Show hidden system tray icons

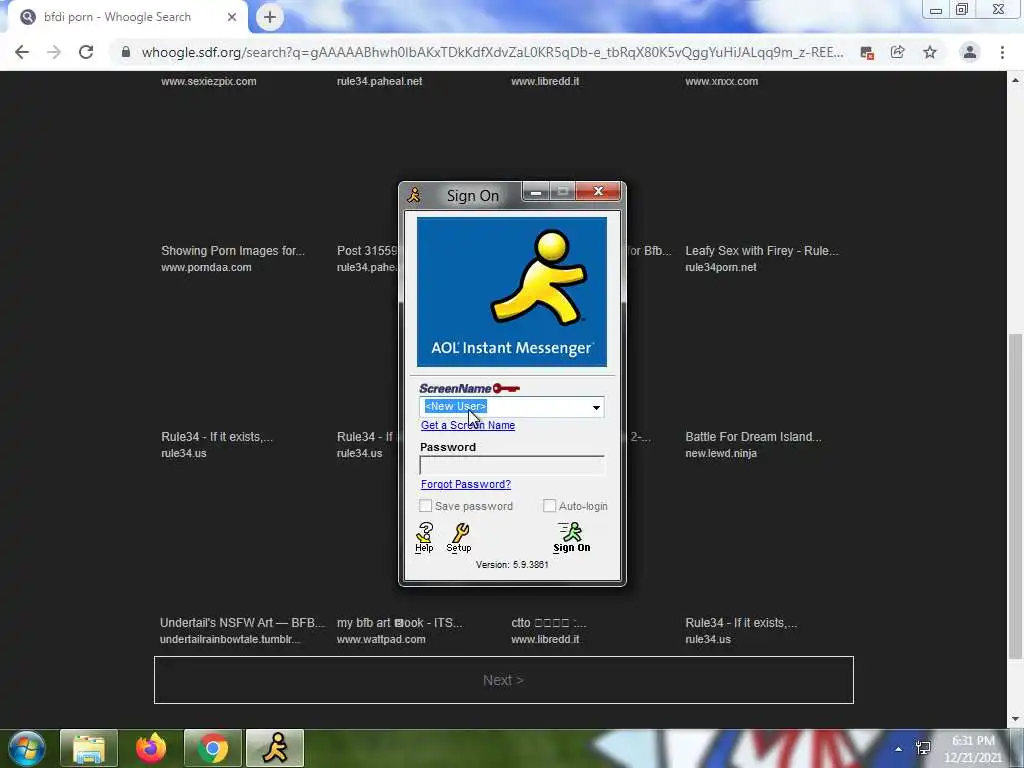(x=899, y=749)
